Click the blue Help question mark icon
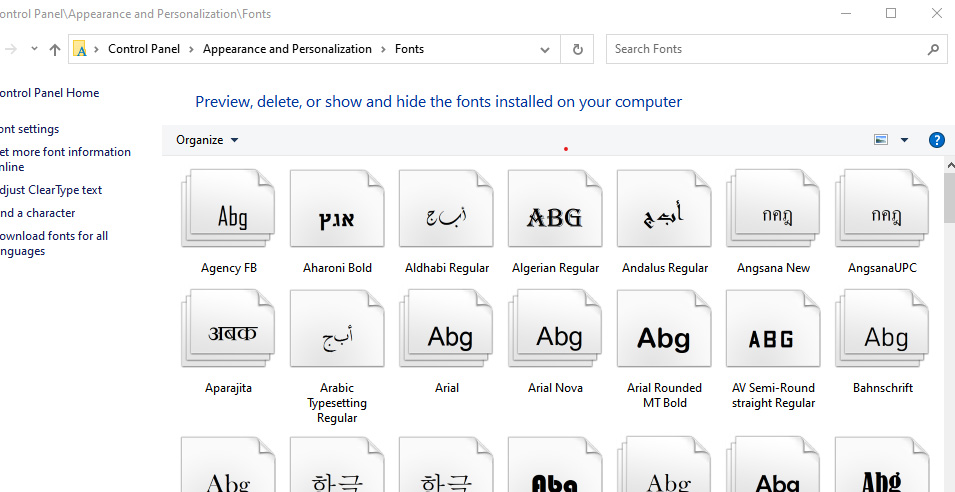Viewport: 955px width, 492px height. click(937, 140)
